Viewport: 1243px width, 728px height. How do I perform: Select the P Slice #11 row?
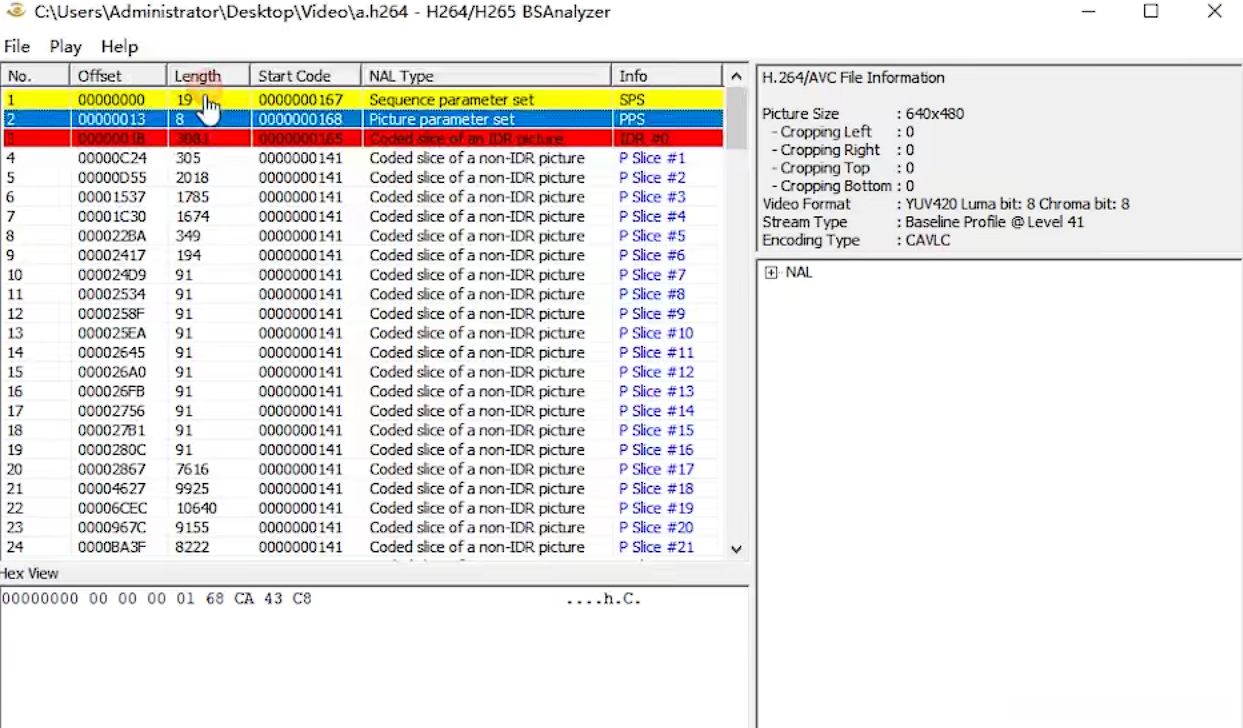click(x=362, y=353)
